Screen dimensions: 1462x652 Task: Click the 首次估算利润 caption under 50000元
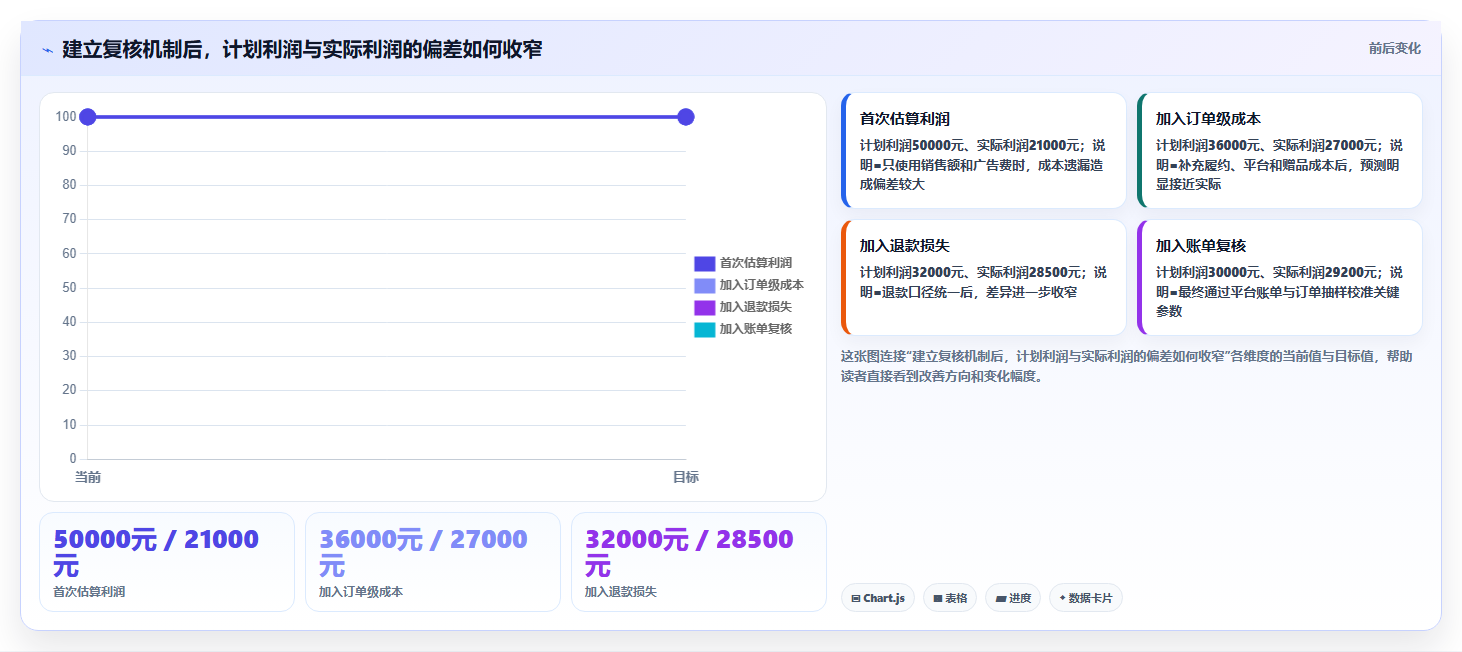[89, 592]
